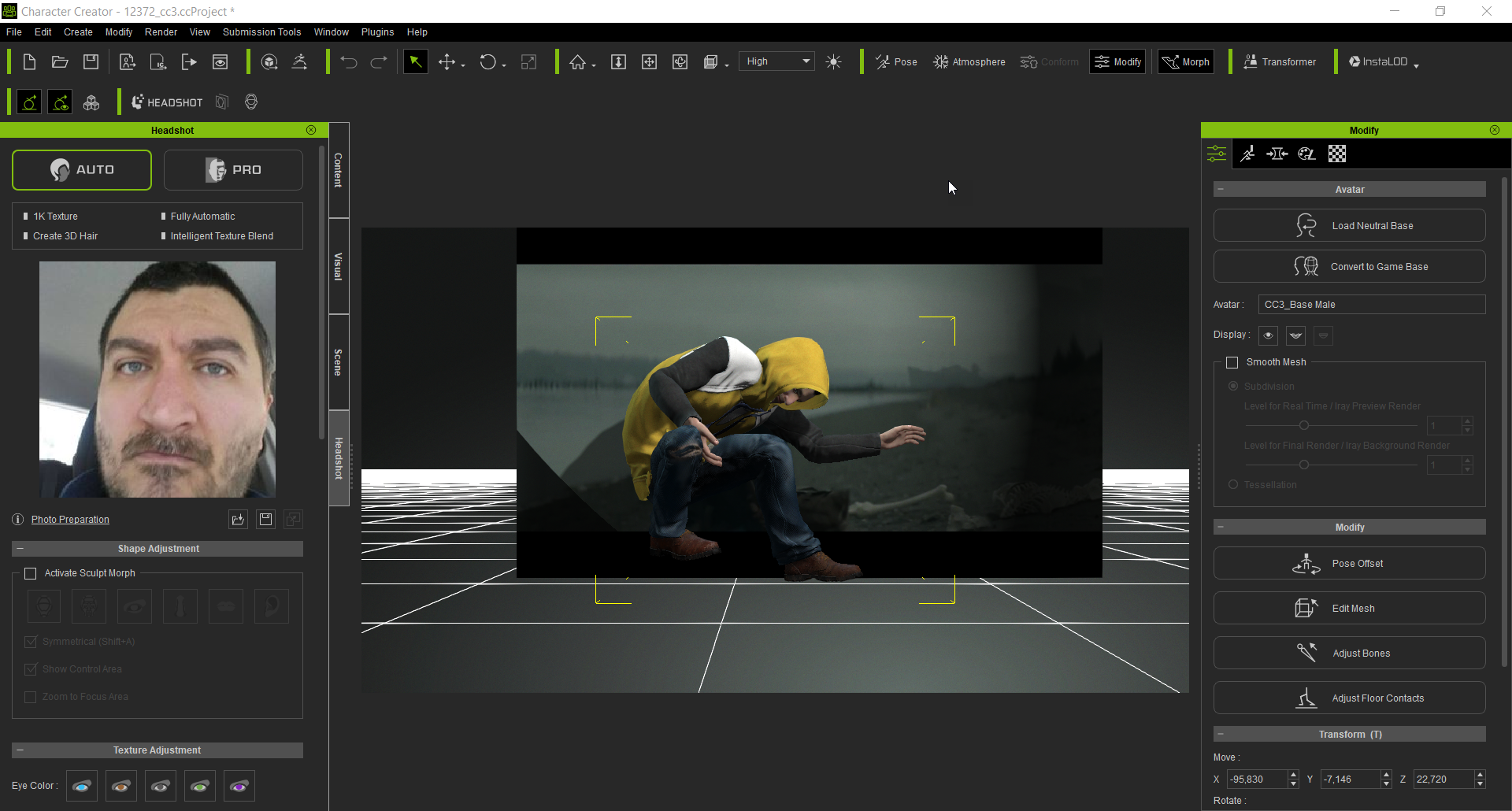Click the AUTO mode button

tap(82, 170)
